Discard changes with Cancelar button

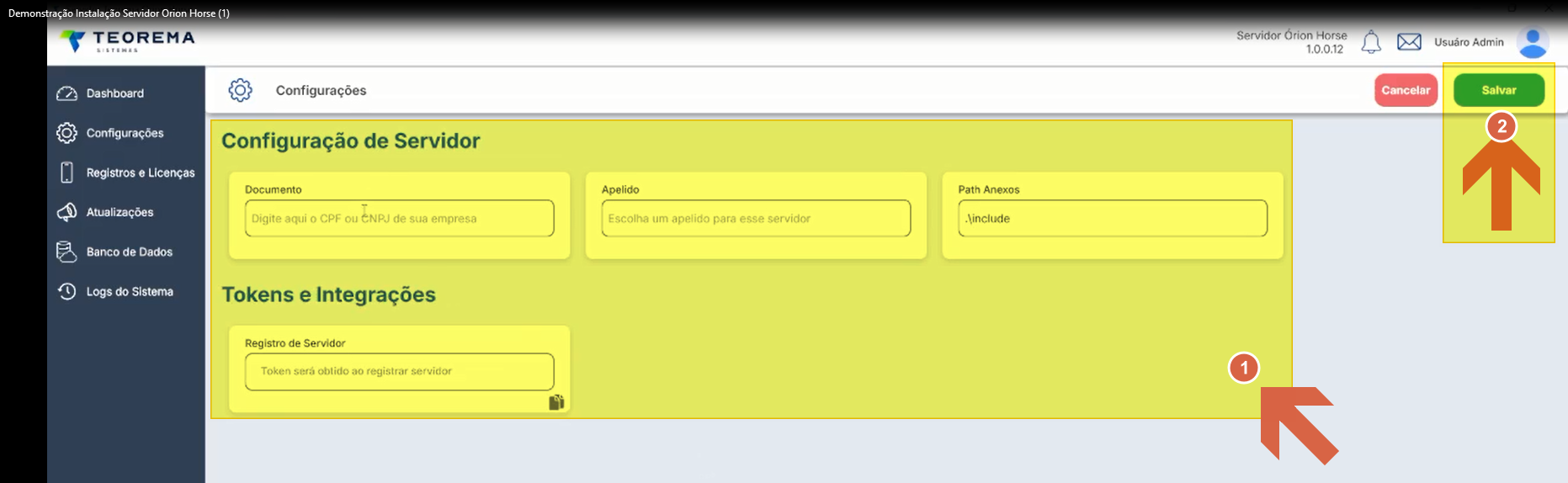tap(1406, 90)
